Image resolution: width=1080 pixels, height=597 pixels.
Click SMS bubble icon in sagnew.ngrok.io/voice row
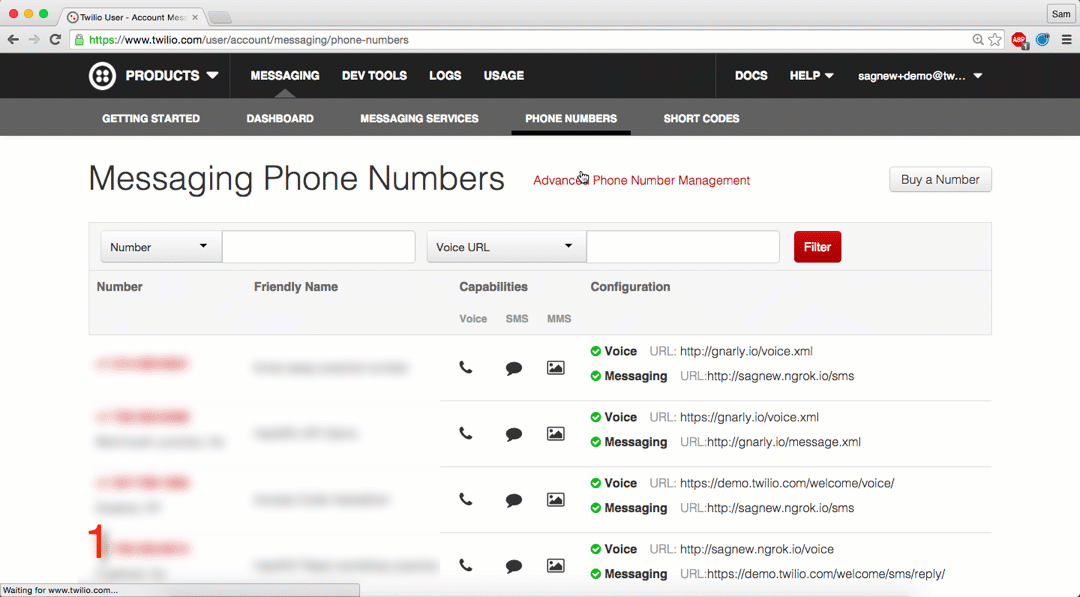(x=514, y=567)
